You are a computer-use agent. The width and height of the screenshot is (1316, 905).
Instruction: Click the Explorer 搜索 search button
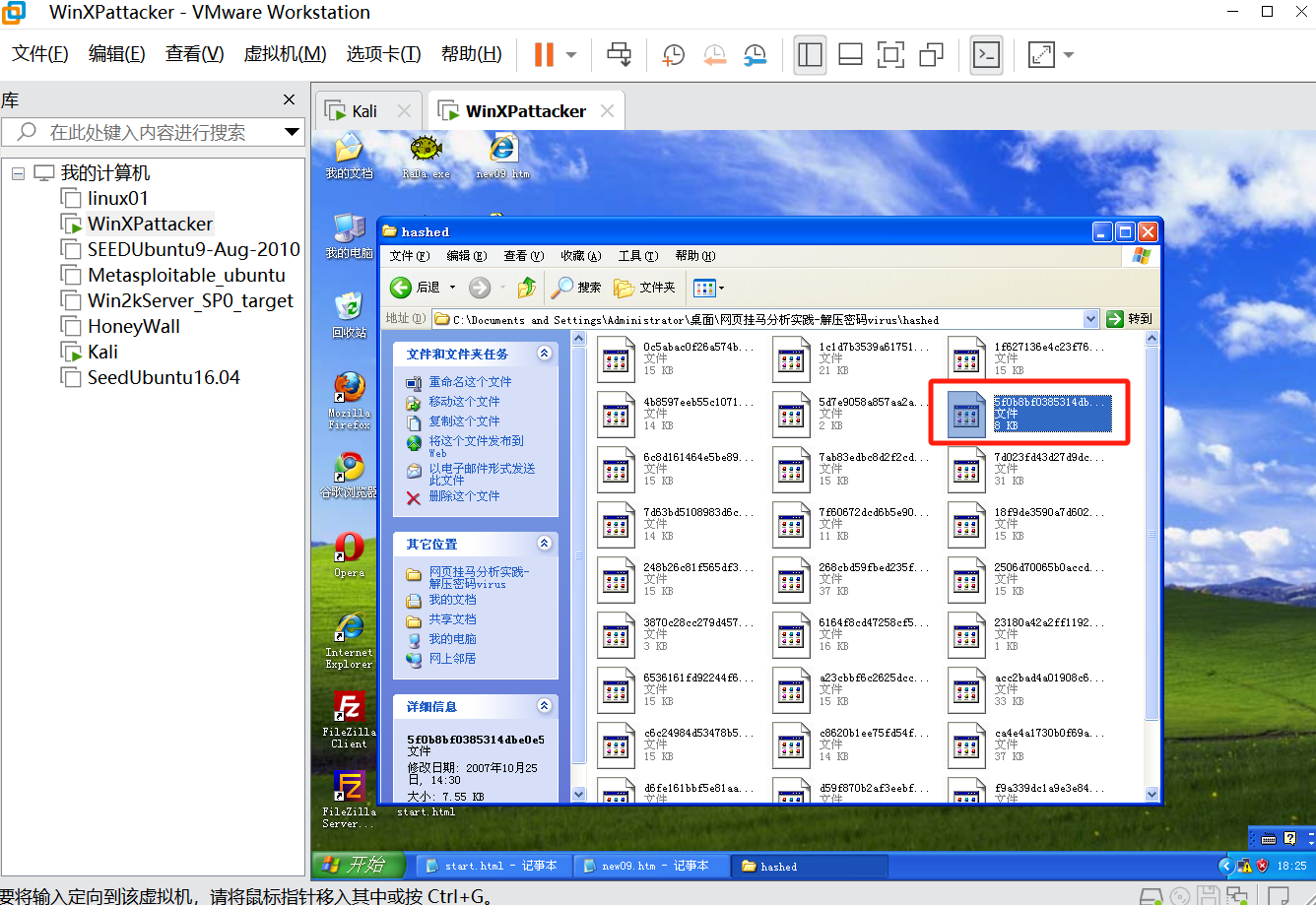pos(576,288)
